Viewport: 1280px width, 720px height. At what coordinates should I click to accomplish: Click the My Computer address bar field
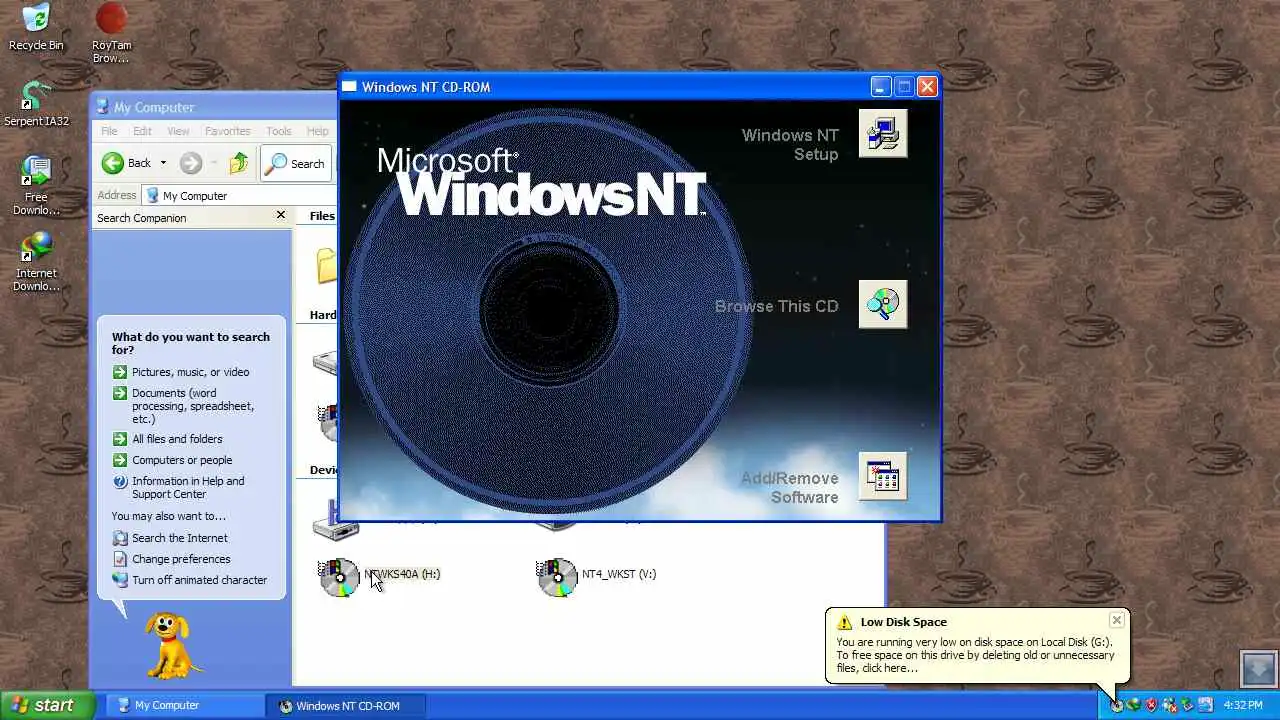pyautogui.click(x=240, y=195)
